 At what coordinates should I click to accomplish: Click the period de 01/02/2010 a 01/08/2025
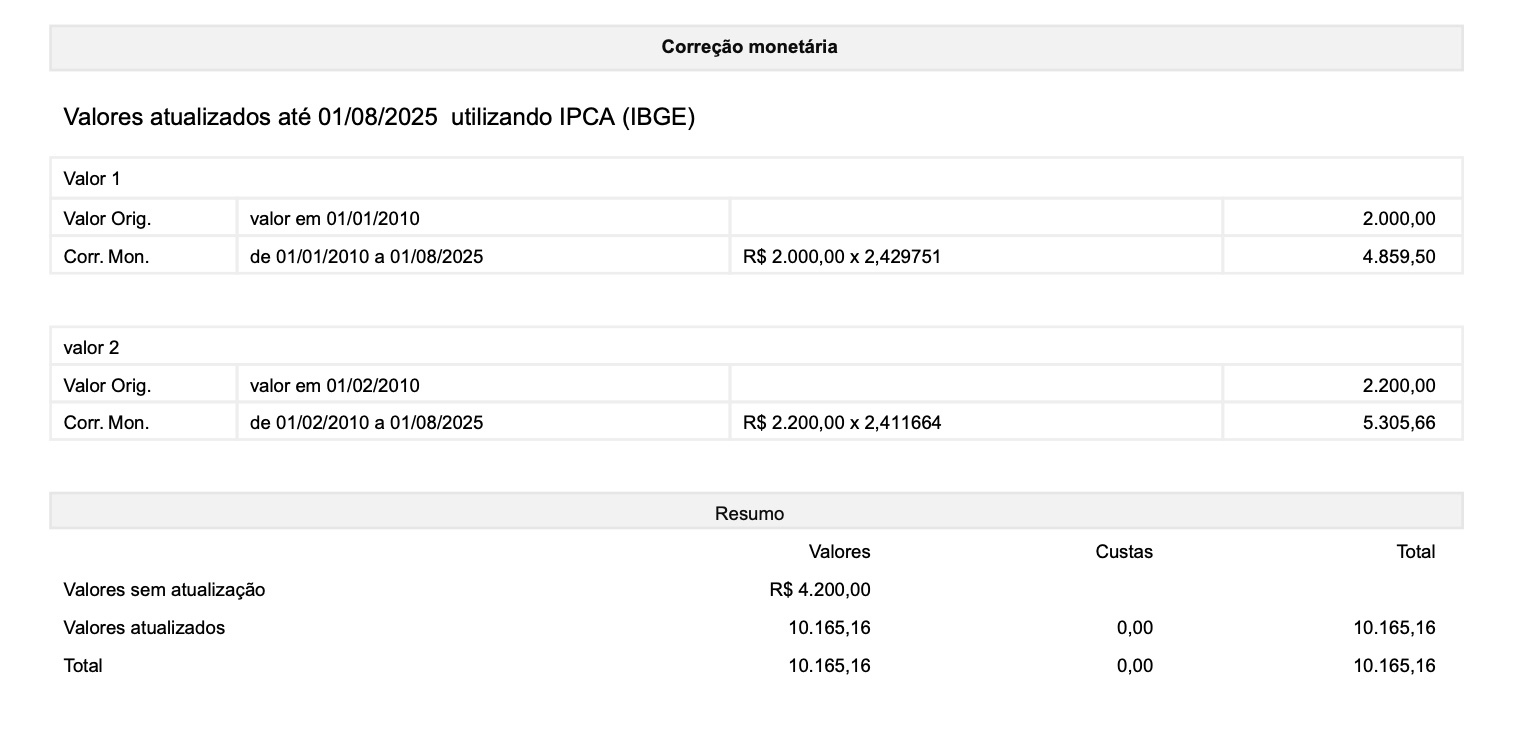366,422
